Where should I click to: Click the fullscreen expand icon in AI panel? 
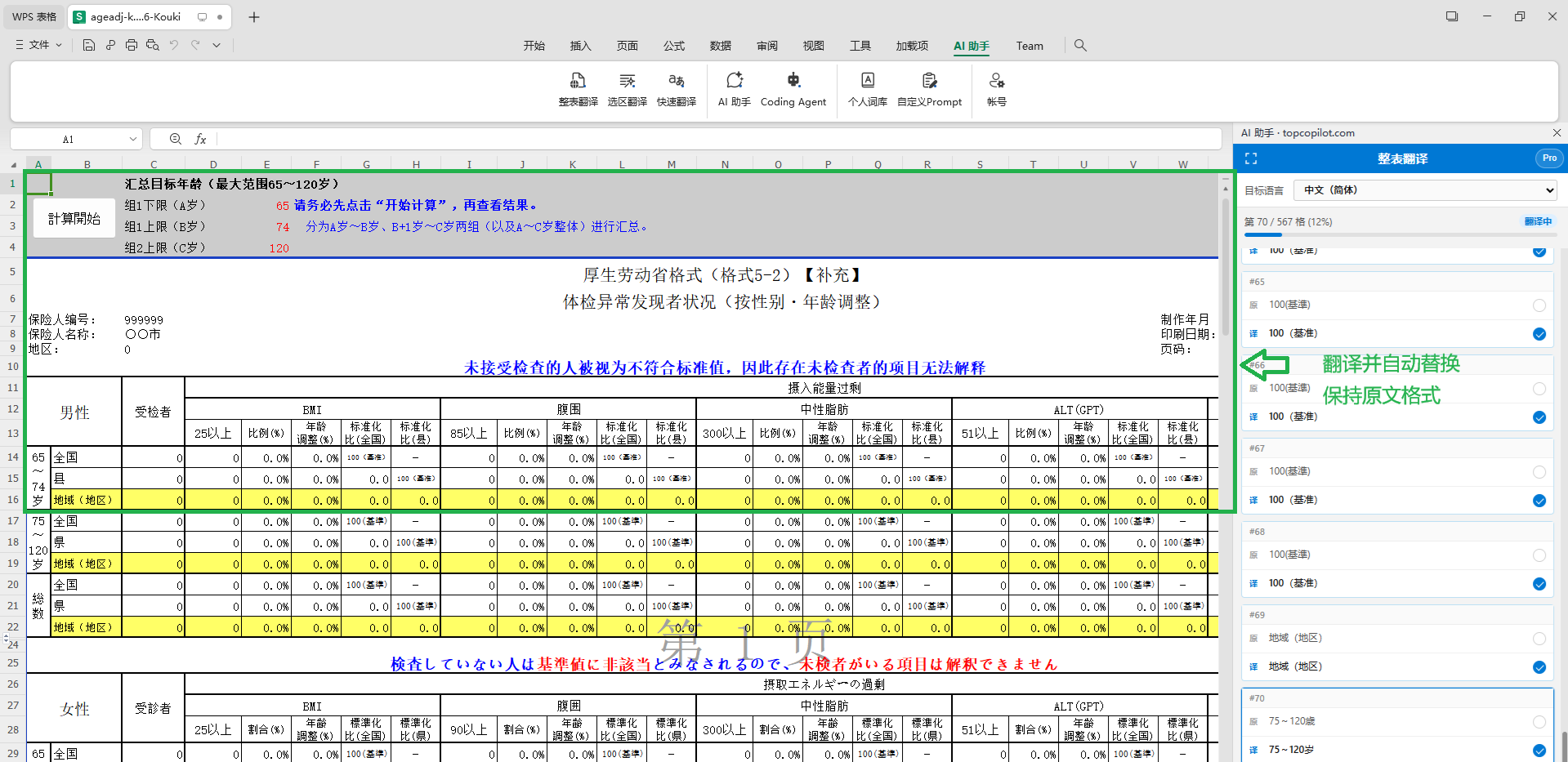[1251, 158]
